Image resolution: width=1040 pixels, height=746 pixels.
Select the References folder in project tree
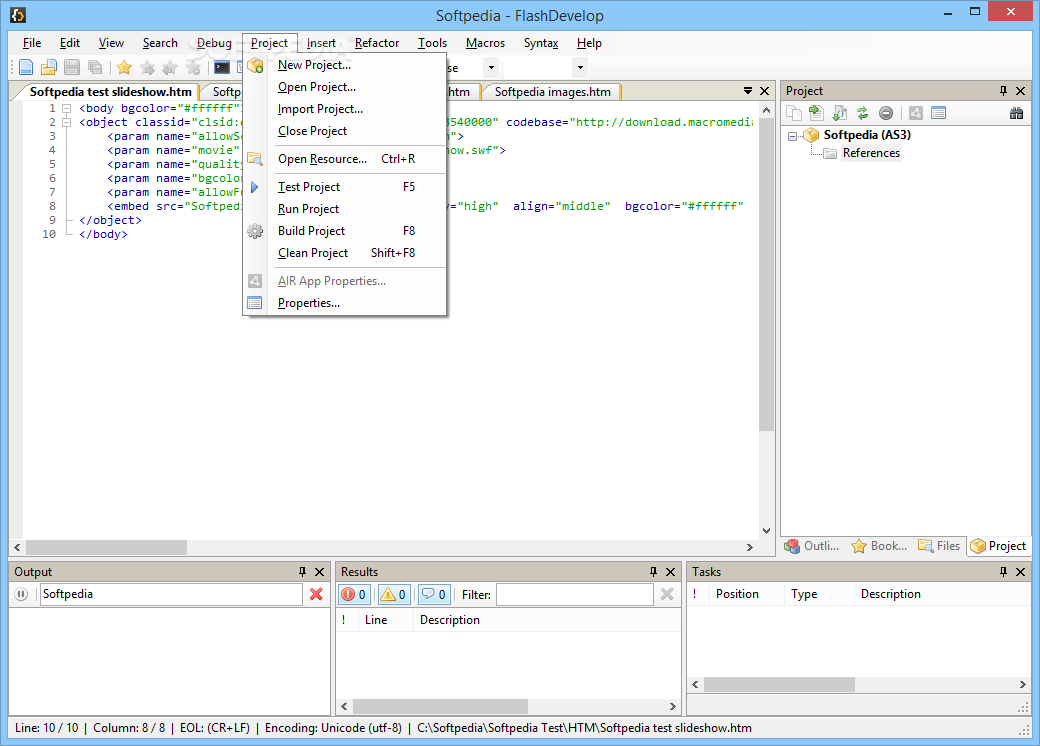pos(871,153)
